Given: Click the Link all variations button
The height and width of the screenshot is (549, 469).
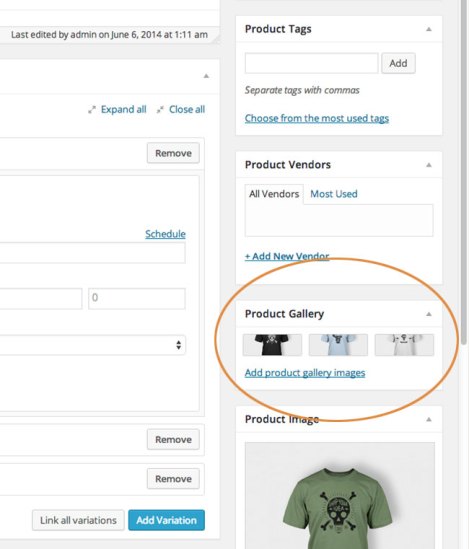Looking at the screenshot, I should (78, 520).
